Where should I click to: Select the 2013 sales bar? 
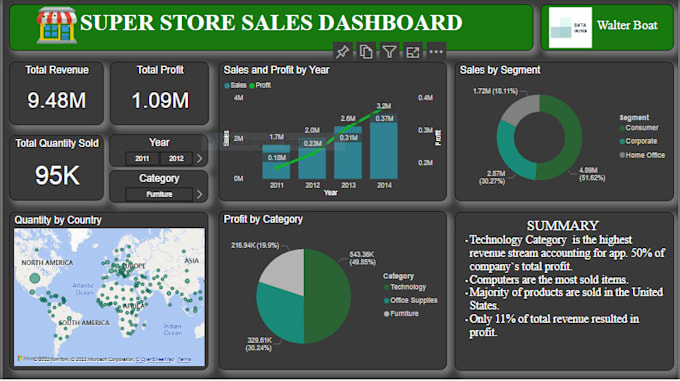(348, 153)
